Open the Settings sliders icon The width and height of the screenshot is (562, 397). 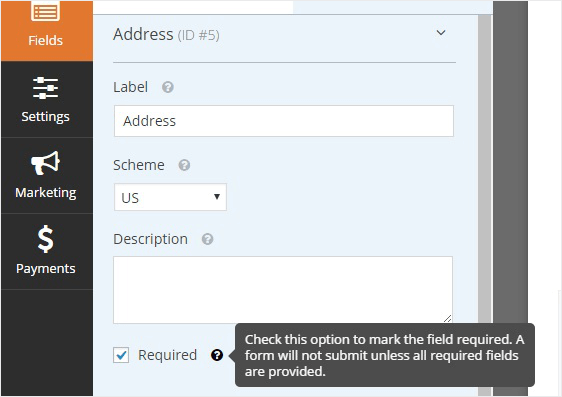click(46, 88)
